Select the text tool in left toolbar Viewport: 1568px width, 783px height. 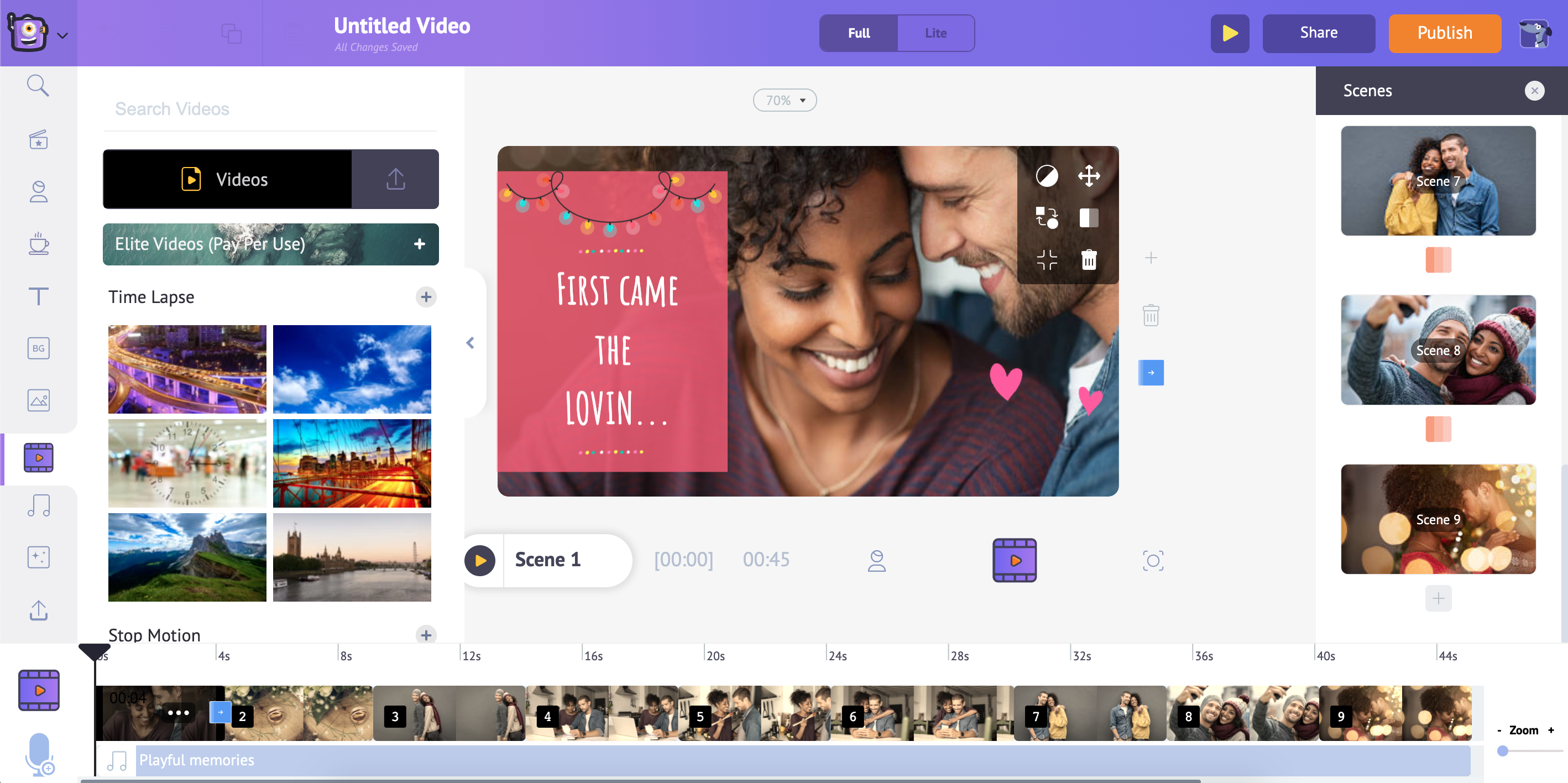(x=39, y=296)
